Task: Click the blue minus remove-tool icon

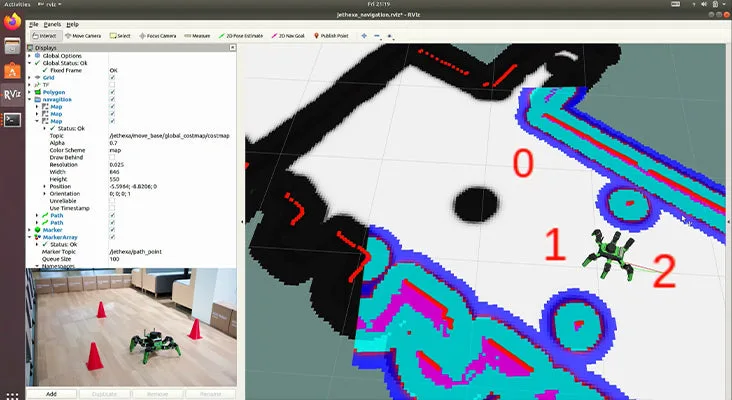Action: click(377, 35)
